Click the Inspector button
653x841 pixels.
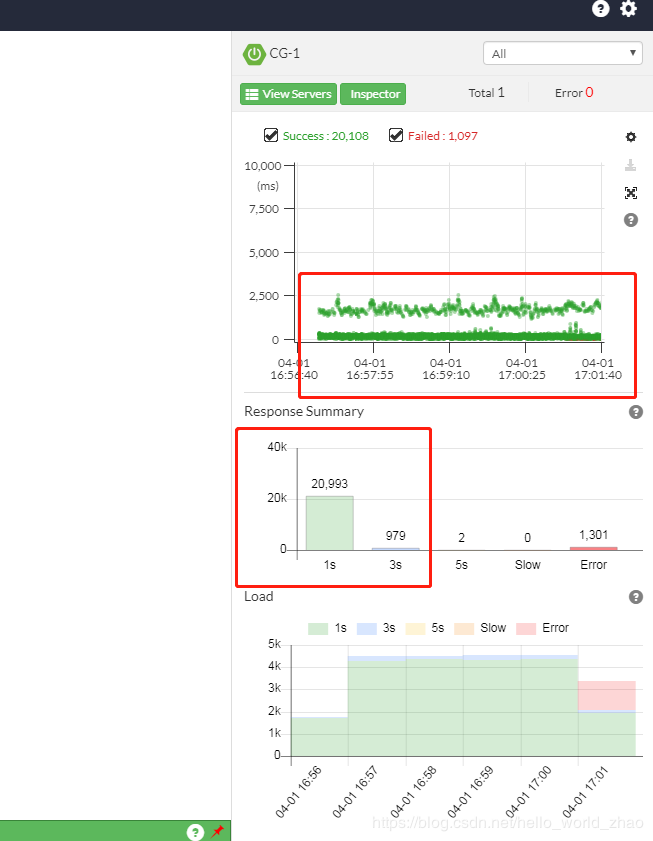(x=373, y=94)
